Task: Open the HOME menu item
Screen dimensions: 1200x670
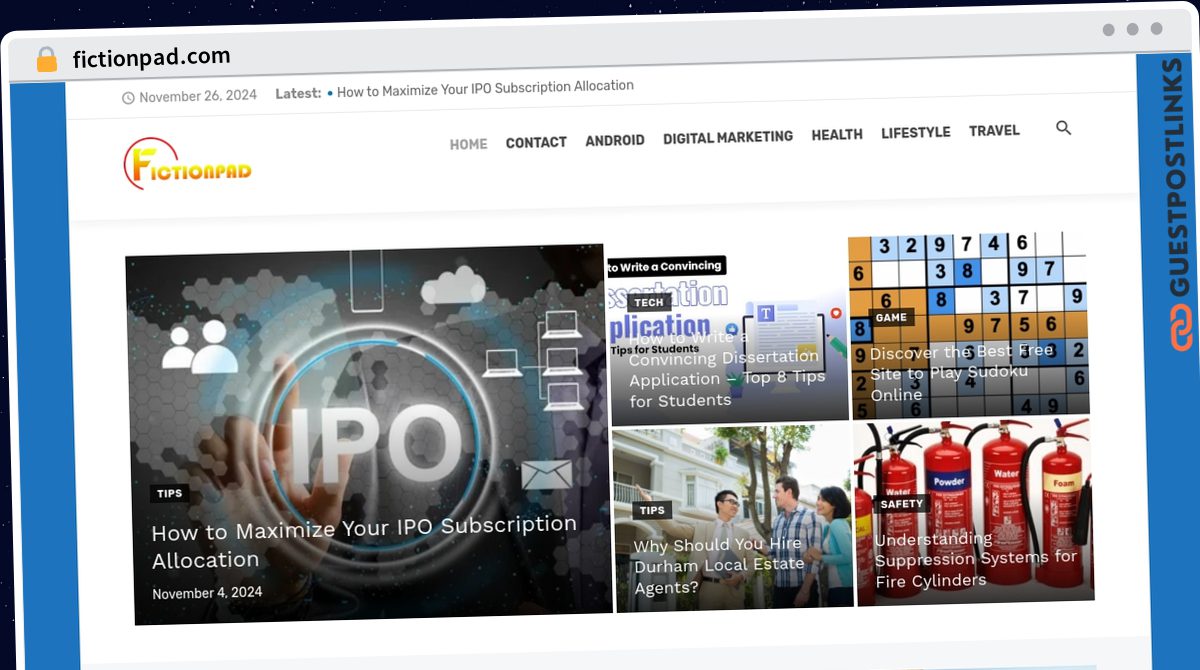Action: tap(468, 144)
